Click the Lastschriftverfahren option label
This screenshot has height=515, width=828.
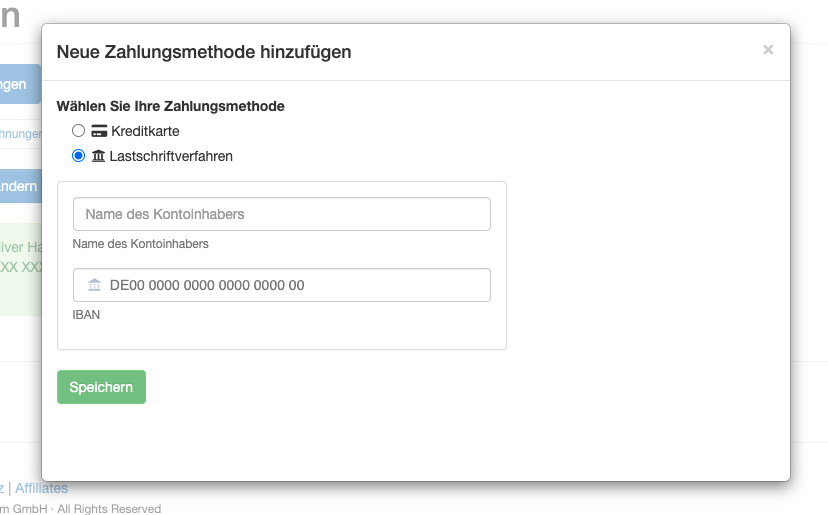click(x=171, y=156)
